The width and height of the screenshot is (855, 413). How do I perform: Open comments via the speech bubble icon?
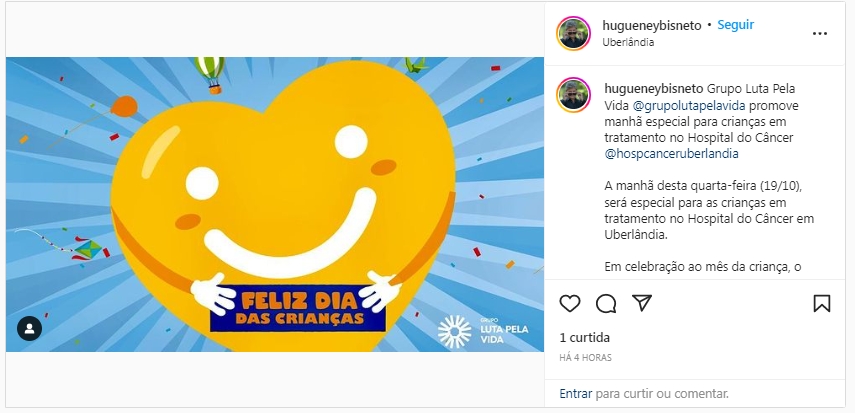606,303
